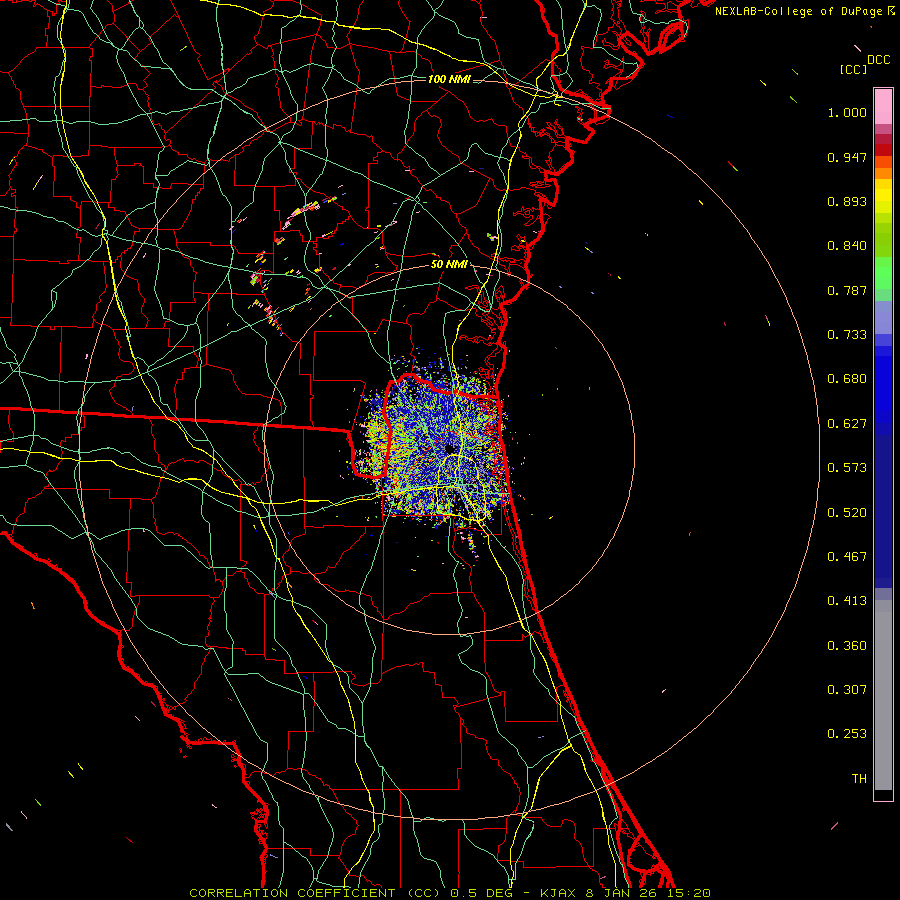Screen dimensions: 900x900
Task: Click the 0.573 legend value
Action: coord(847,468)
